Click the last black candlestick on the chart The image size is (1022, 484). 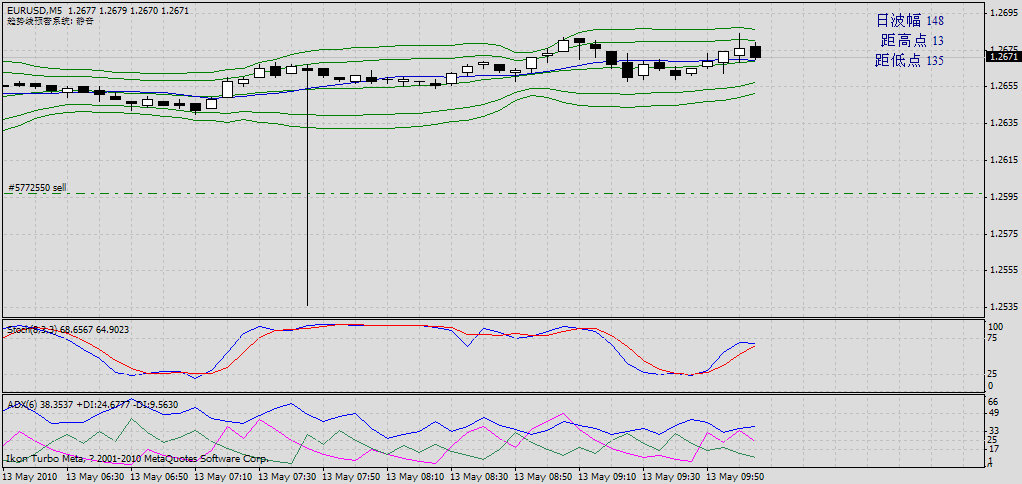pyautogui.click(x=755, y=52)
